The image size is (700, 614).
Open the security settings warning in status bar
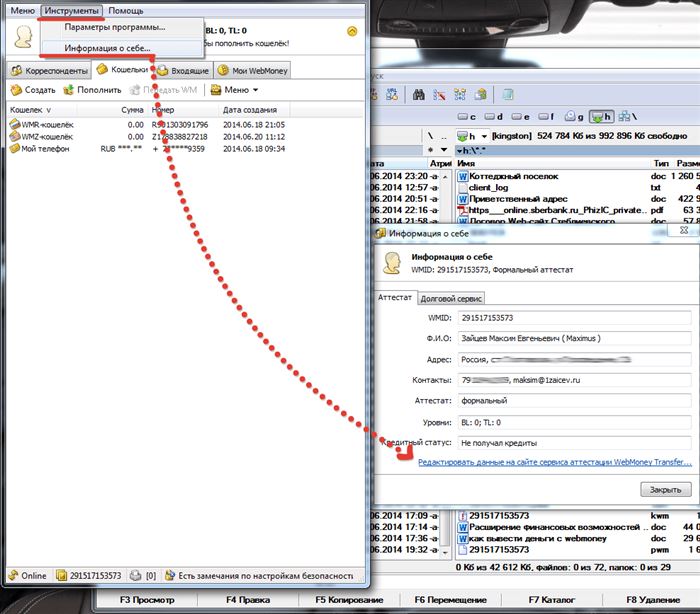(x=259, y=576)
